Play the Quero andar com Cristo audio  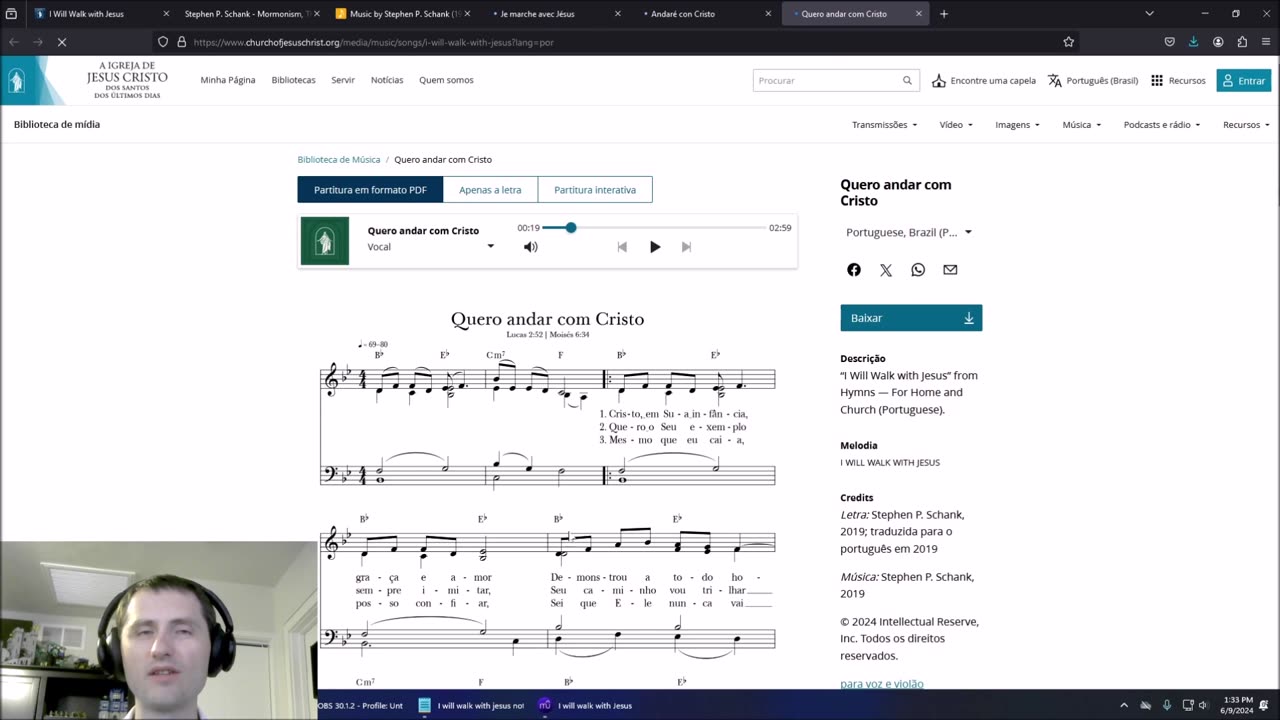pyautogui.click(x=655, y=247)
